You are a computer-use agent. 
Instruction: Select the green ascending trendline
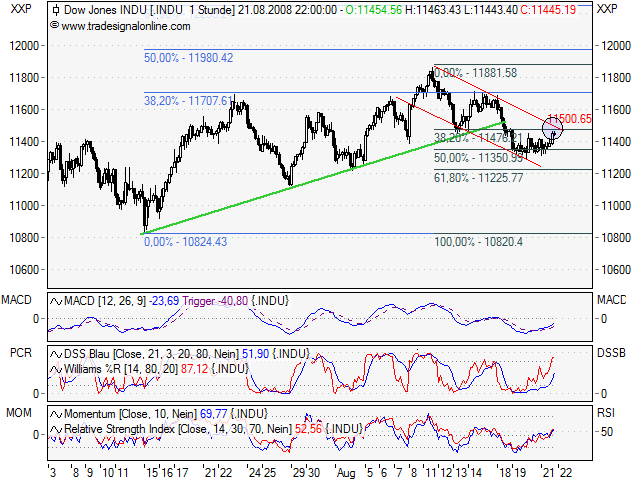322,178
